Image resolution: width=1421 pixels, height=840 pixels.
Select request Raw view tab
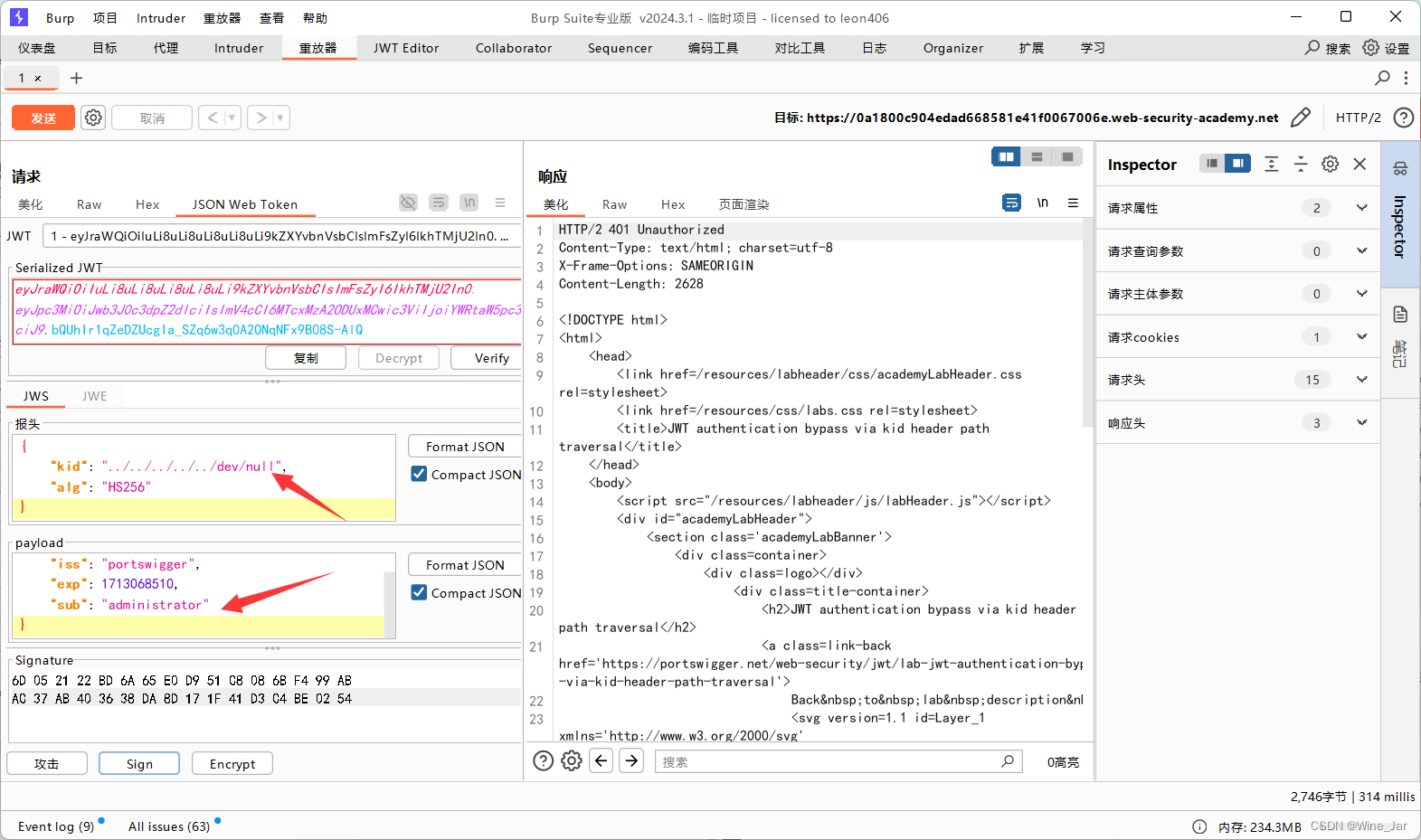(x=90, y=204)
